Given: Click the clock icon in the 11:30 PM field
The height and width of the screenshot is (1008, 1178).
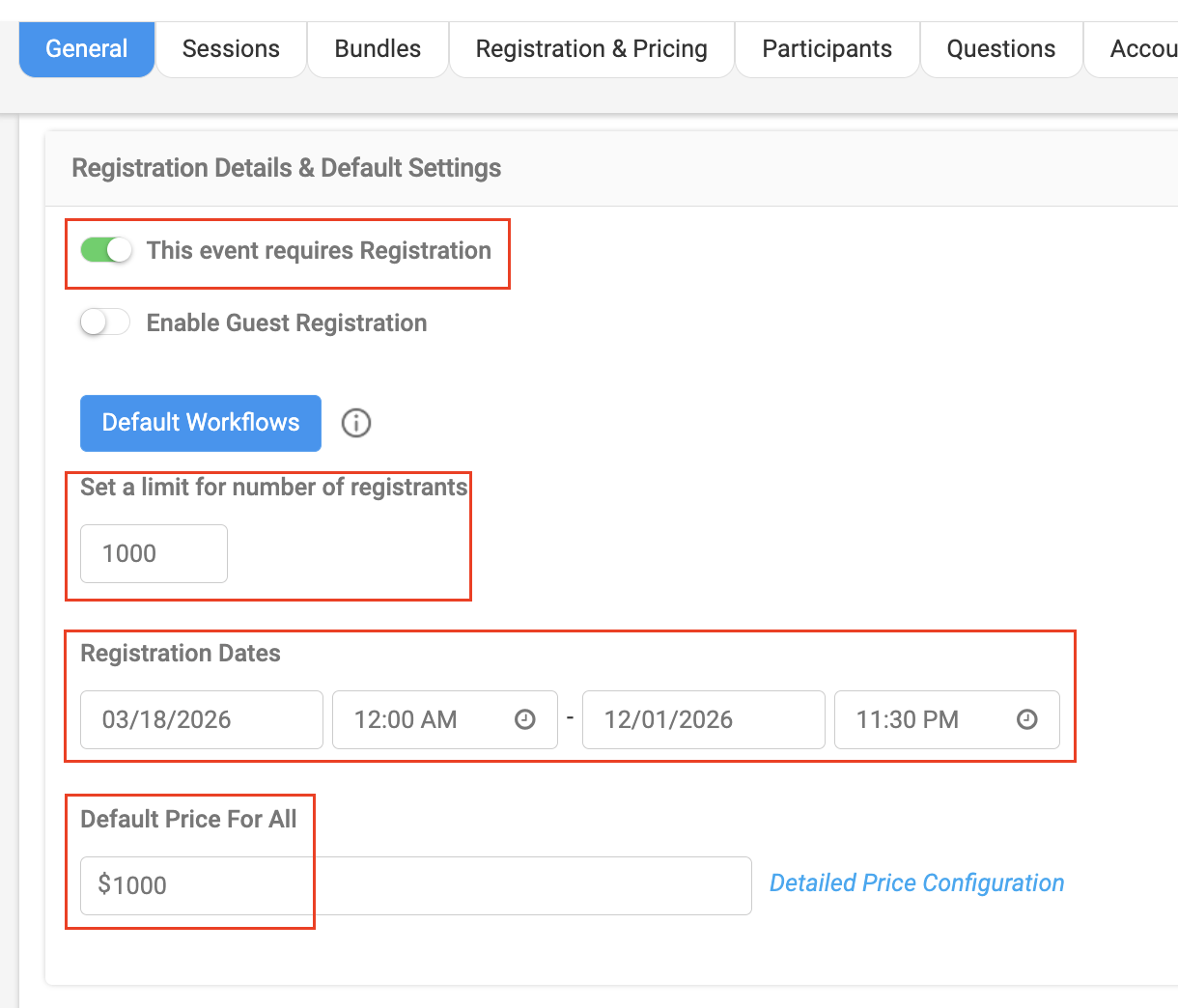Looking at the screenshot, I should pyautogui.click(x=1027, y=719).
